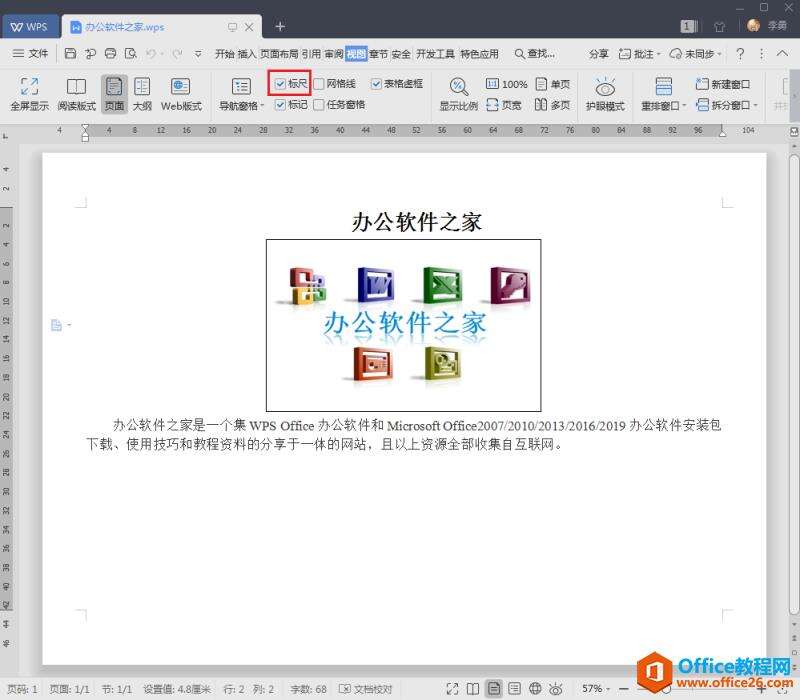This screenshot has width=800, height=700.
Task: Click the 分享 share button
Action: click(598, 54)
